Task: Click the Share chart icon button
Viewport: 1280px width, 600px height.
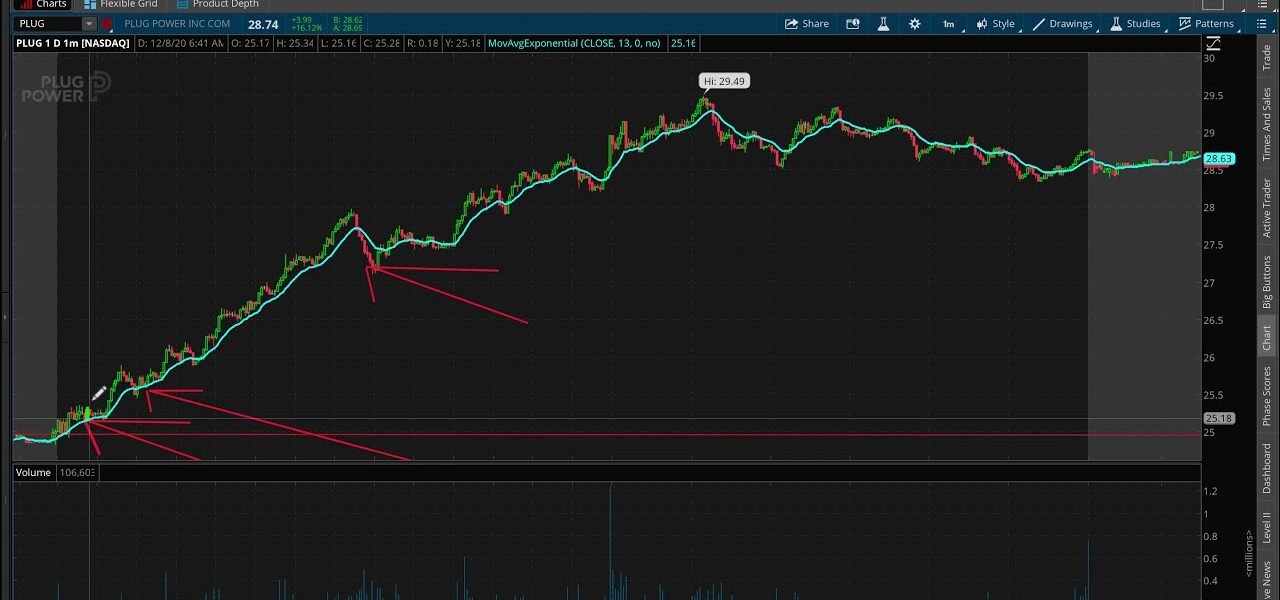Action: pos(806,24)
